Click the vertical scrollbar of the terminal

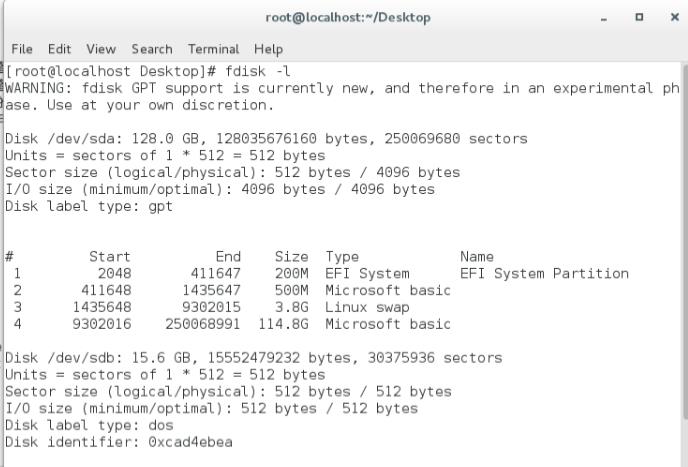click(684, 241)
